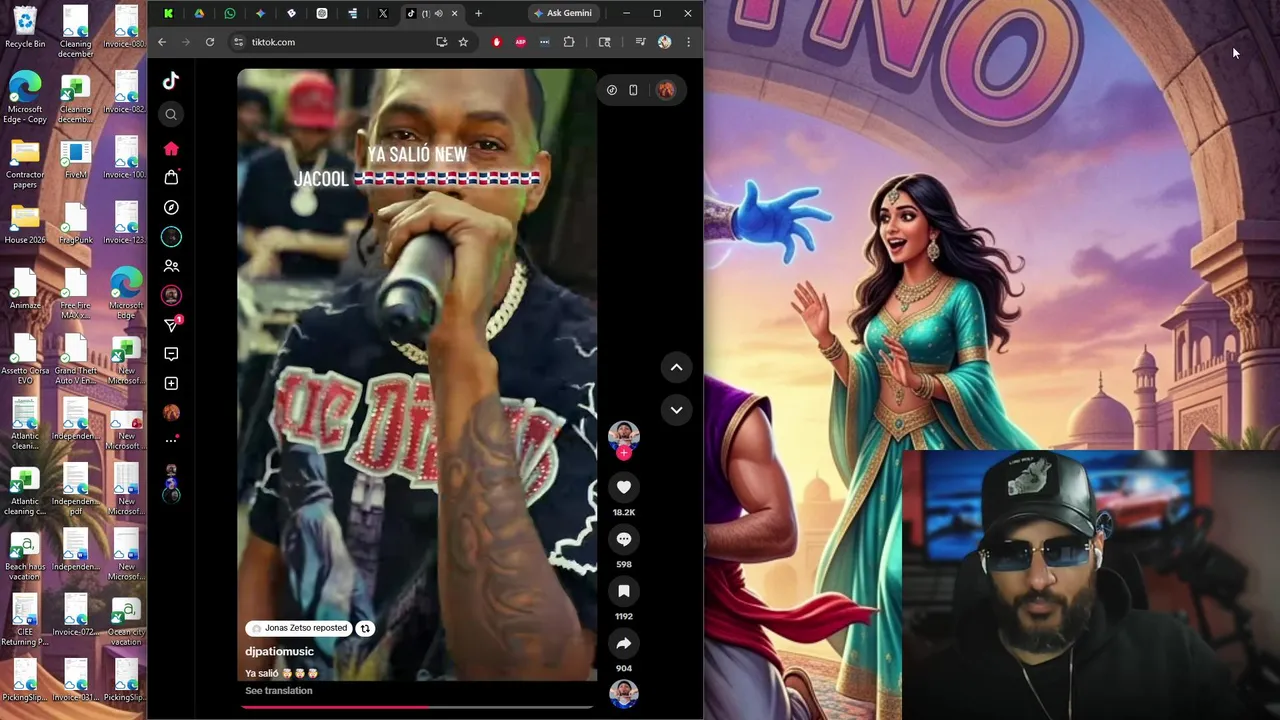This screenshot has width=1280, height=720.
Task: Open the spinning sound disc thumbnail
Action: (x=624, y=693)
